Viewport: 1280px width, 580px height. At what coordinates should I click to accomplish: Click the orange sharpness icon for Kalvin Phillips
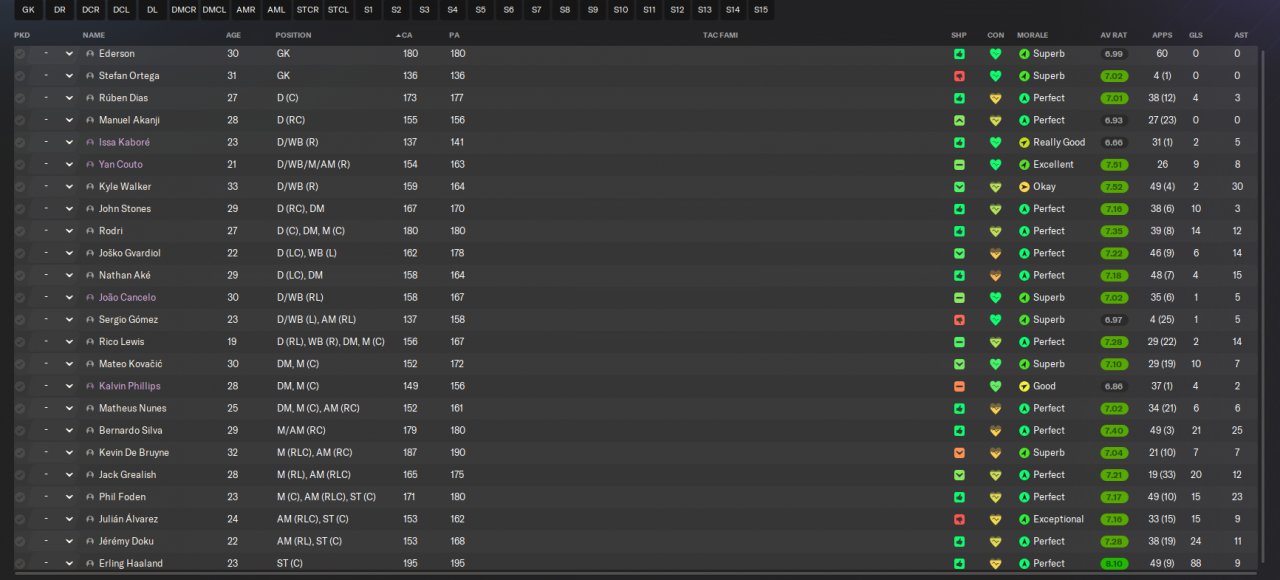pyautogui.click(x=959, y=386)
